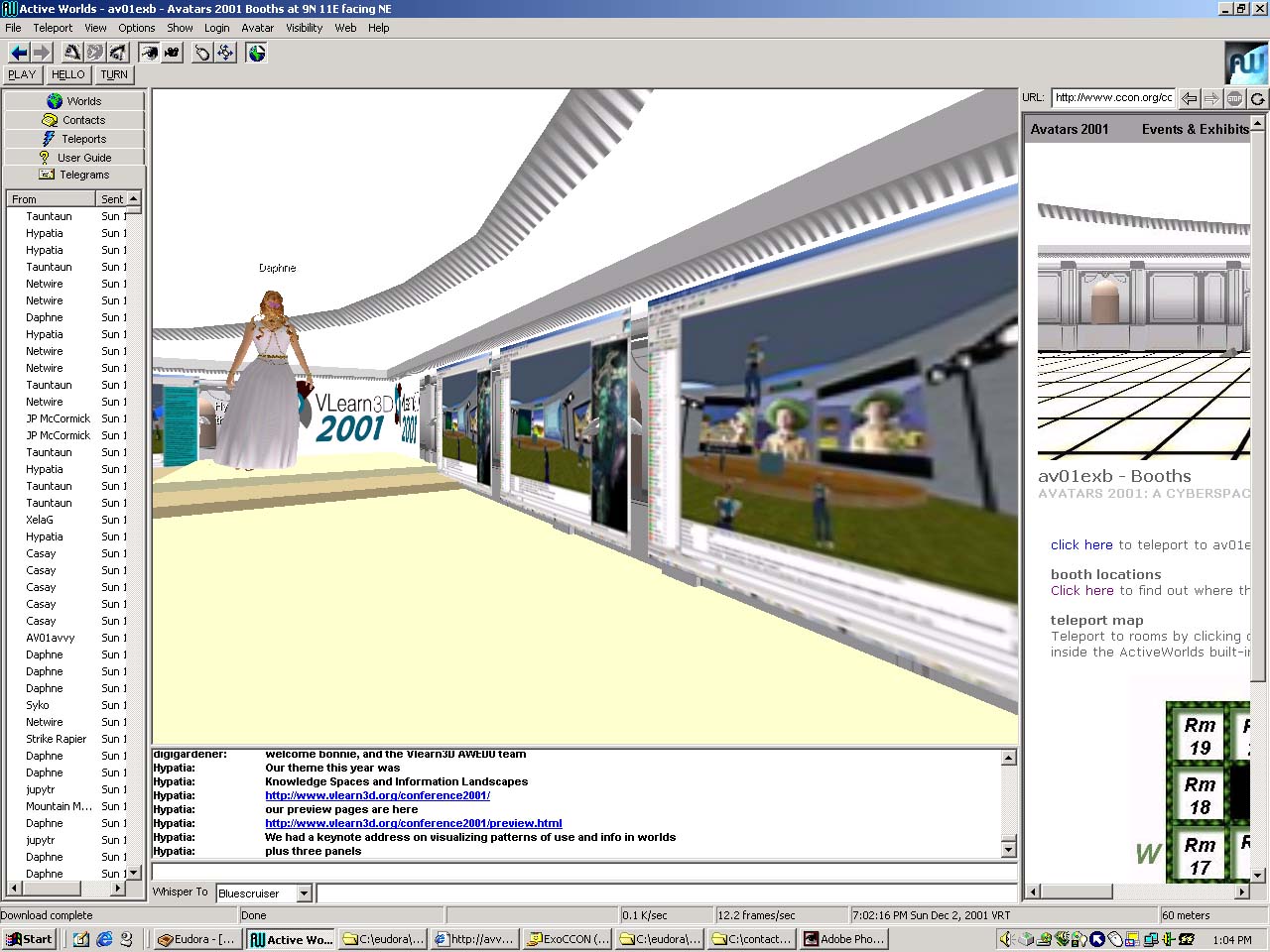Enable mouse mode toolbar button
Screen dimensions: 1270x952
tap(202, 53)
